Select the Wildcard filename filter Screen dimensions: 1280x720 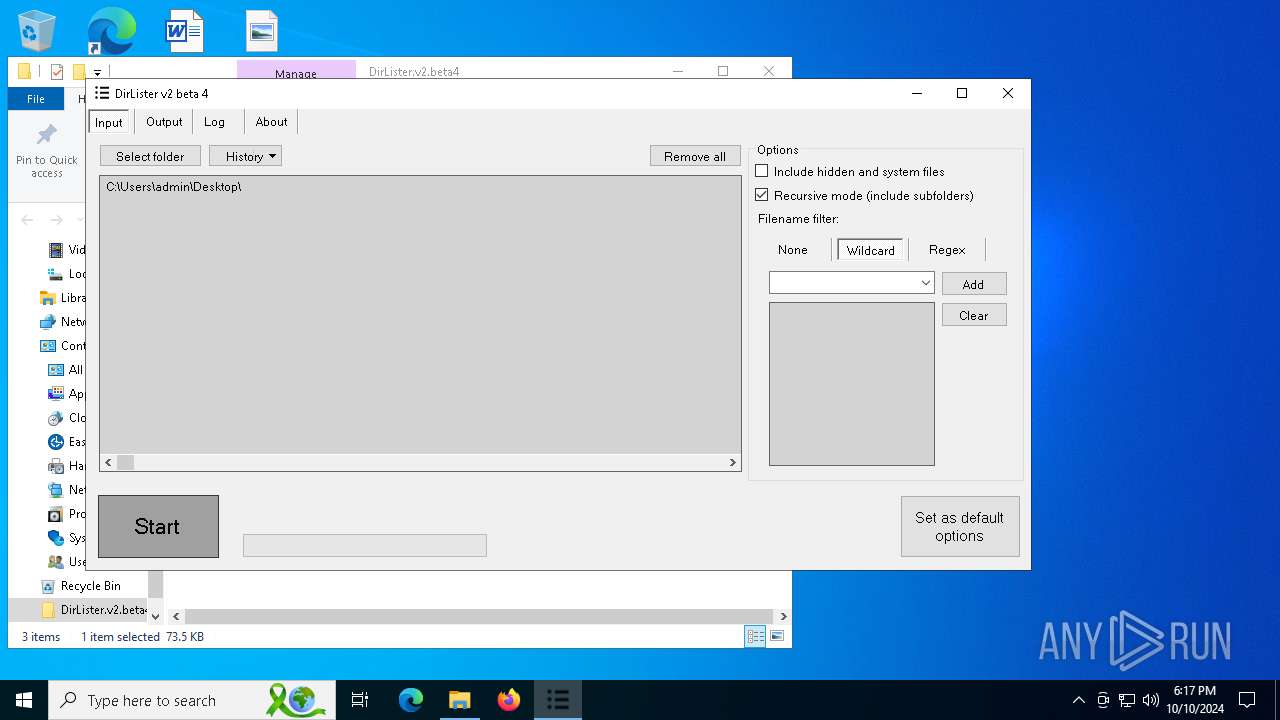coord(870,250)
